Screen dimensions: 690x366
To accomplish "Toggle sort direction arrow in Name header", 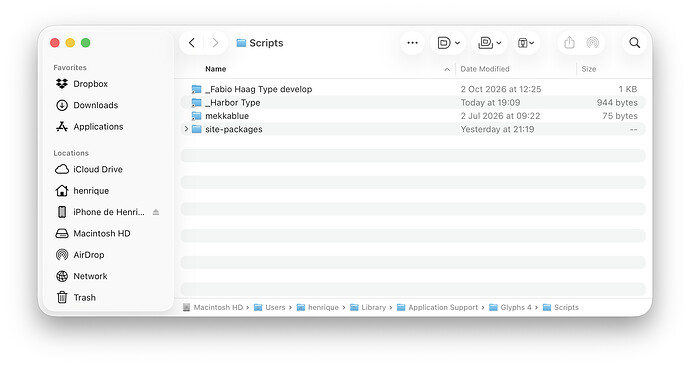I will pyautogui.click(x=447, y=70).
